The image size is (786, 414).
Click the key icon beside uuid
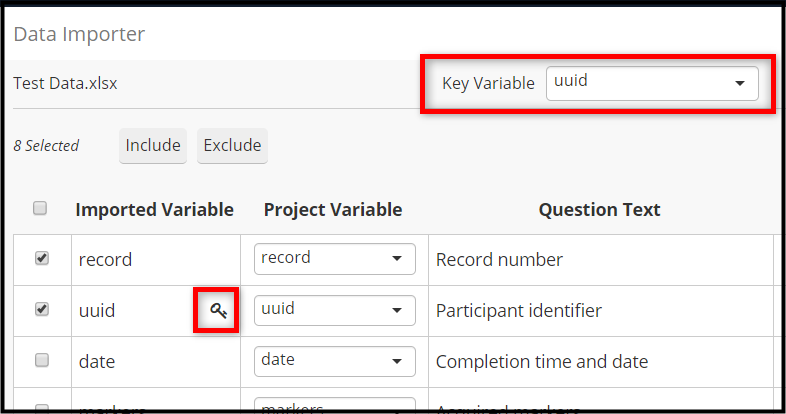coord(218,311)
